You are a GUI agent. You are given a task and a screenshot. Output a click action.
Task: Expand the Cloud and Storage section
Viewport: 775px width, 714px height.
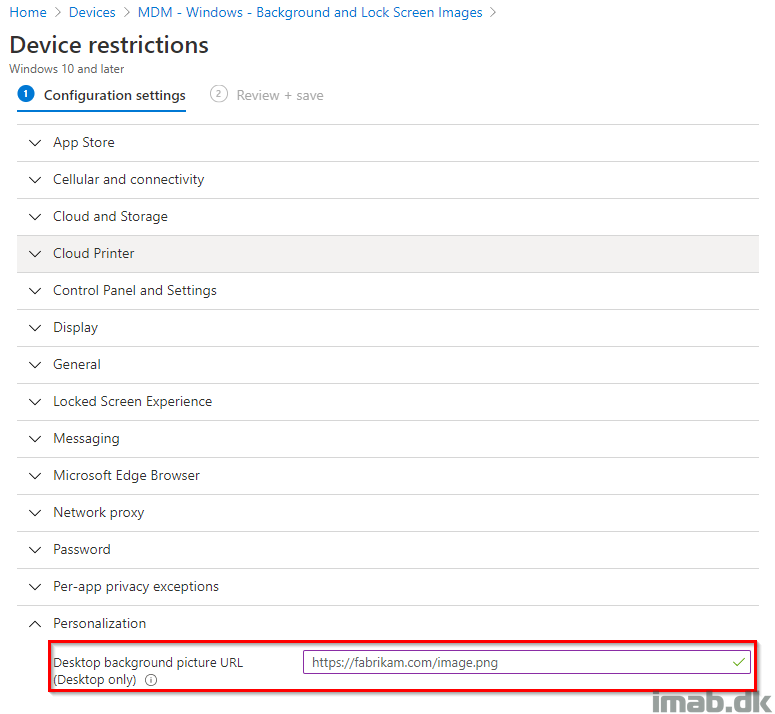coord(388,217)
